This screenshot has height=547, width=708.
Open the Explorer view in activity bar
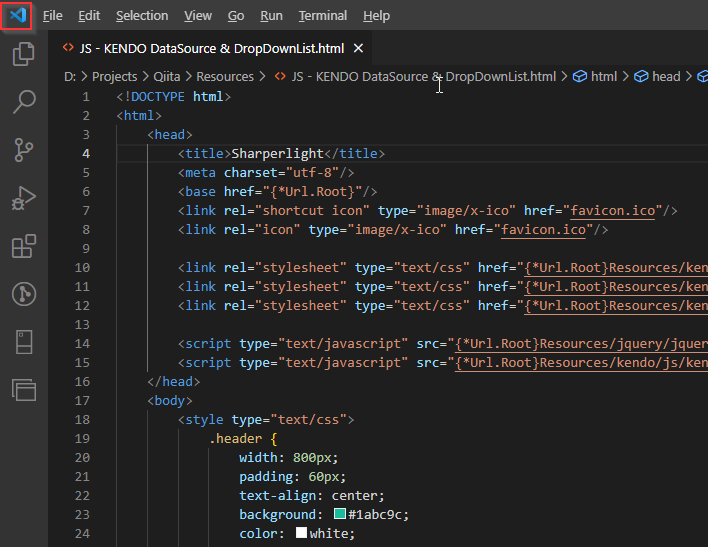pos(23,54)
